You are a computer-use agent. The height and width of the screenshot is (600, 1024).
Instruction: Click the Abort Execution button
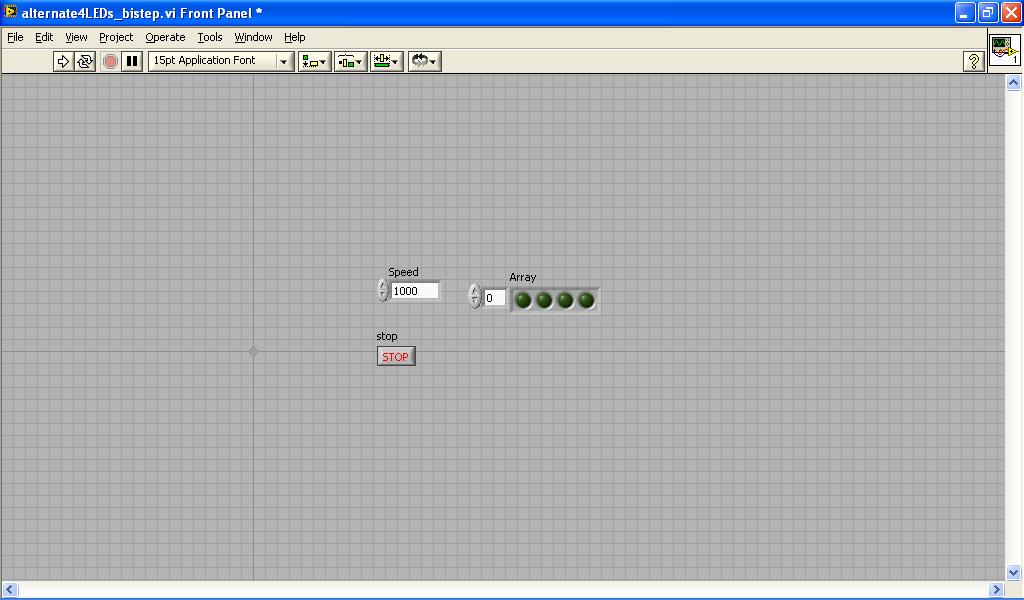pyautogui.click(x=110, y=61)
